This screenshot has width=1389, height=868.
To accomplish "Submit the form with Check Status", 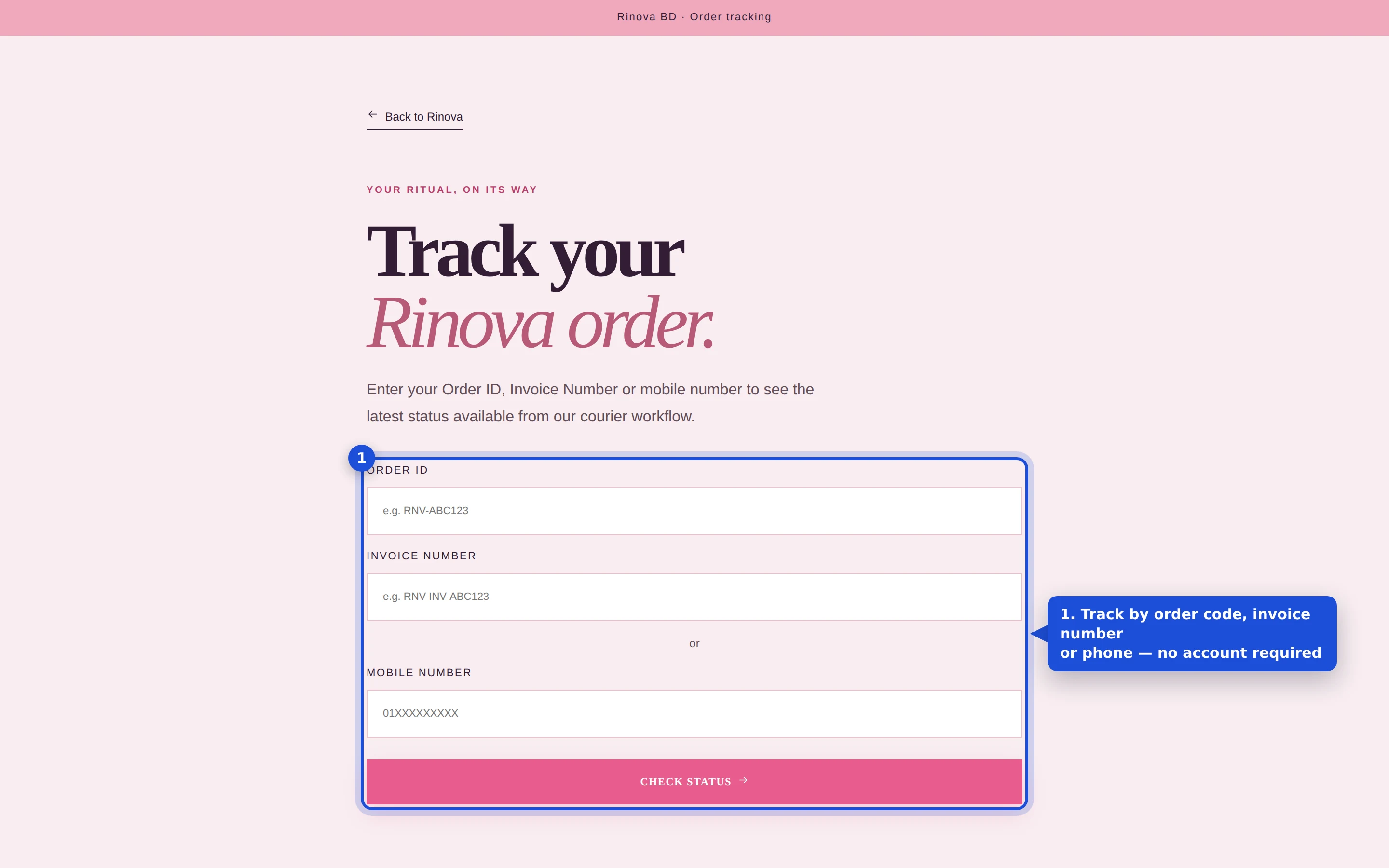I will [694, 781].
